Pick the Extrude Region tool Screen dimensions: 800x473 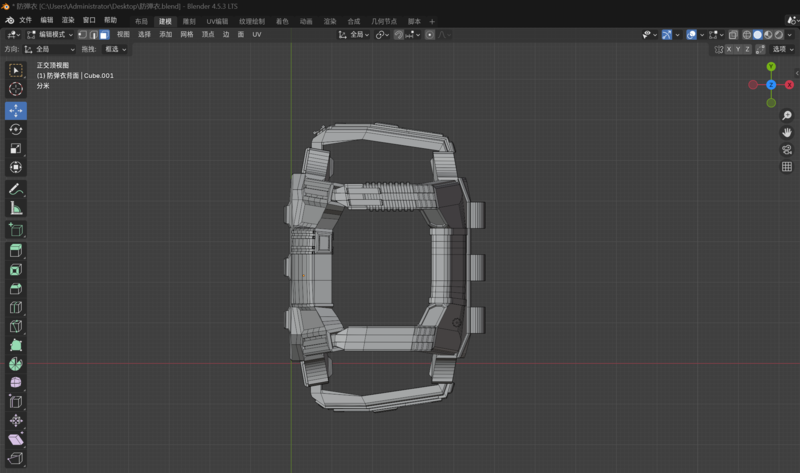coord(16,251)
